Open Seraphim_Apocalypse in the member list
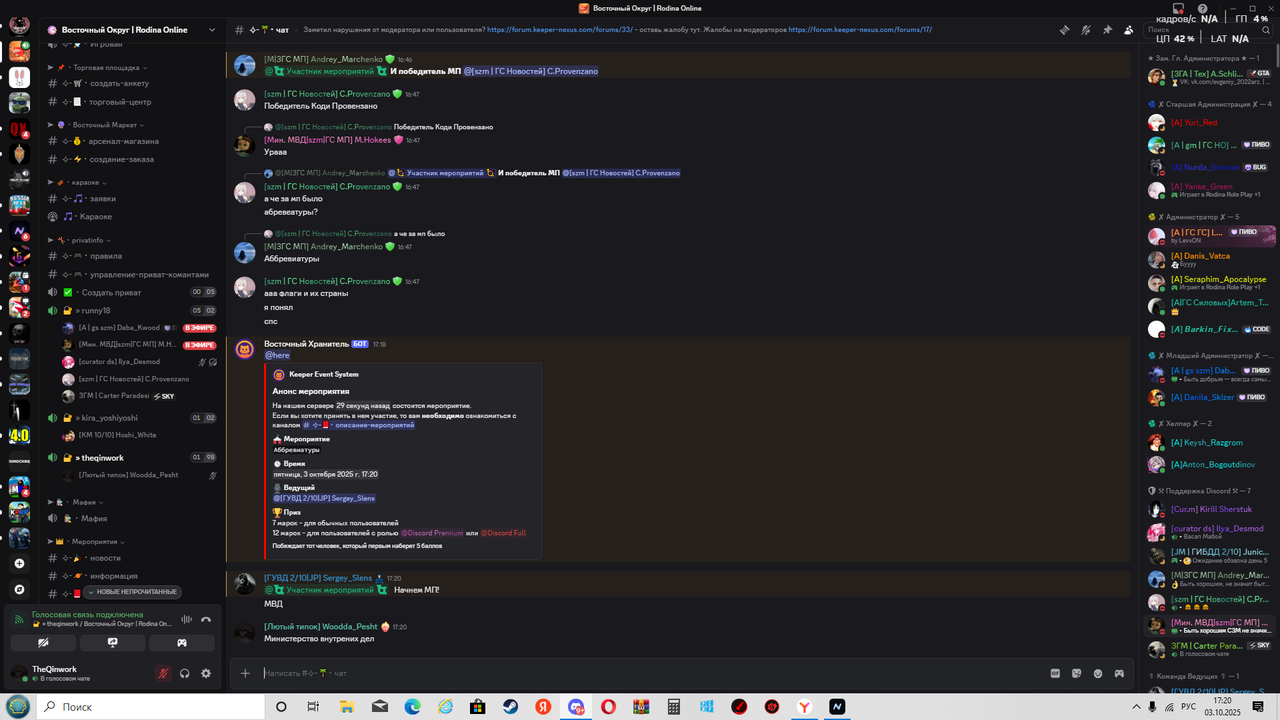The height and width of the screenshot is (720, 1280). pos(1219,279)
